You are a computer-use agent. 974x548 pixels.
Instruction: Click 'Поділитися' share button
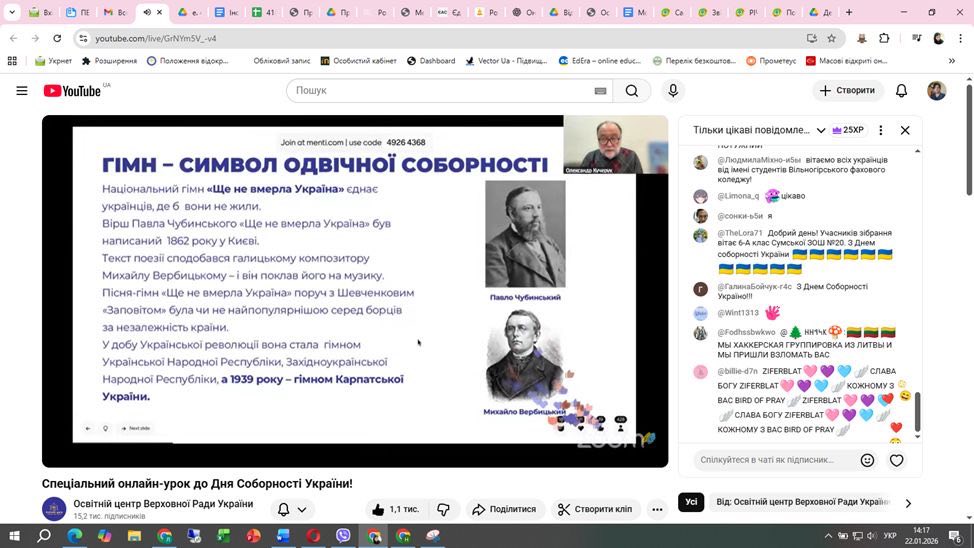pos(504,509)
